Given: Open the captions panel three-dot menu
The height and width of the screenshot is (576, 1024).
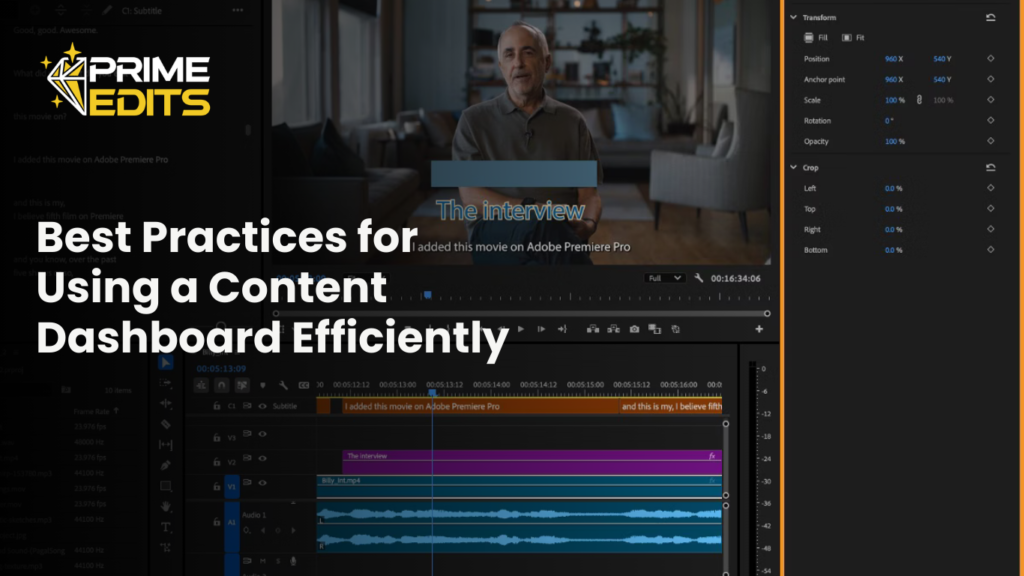Looking at the screenshot, I should tap(237, 10).
